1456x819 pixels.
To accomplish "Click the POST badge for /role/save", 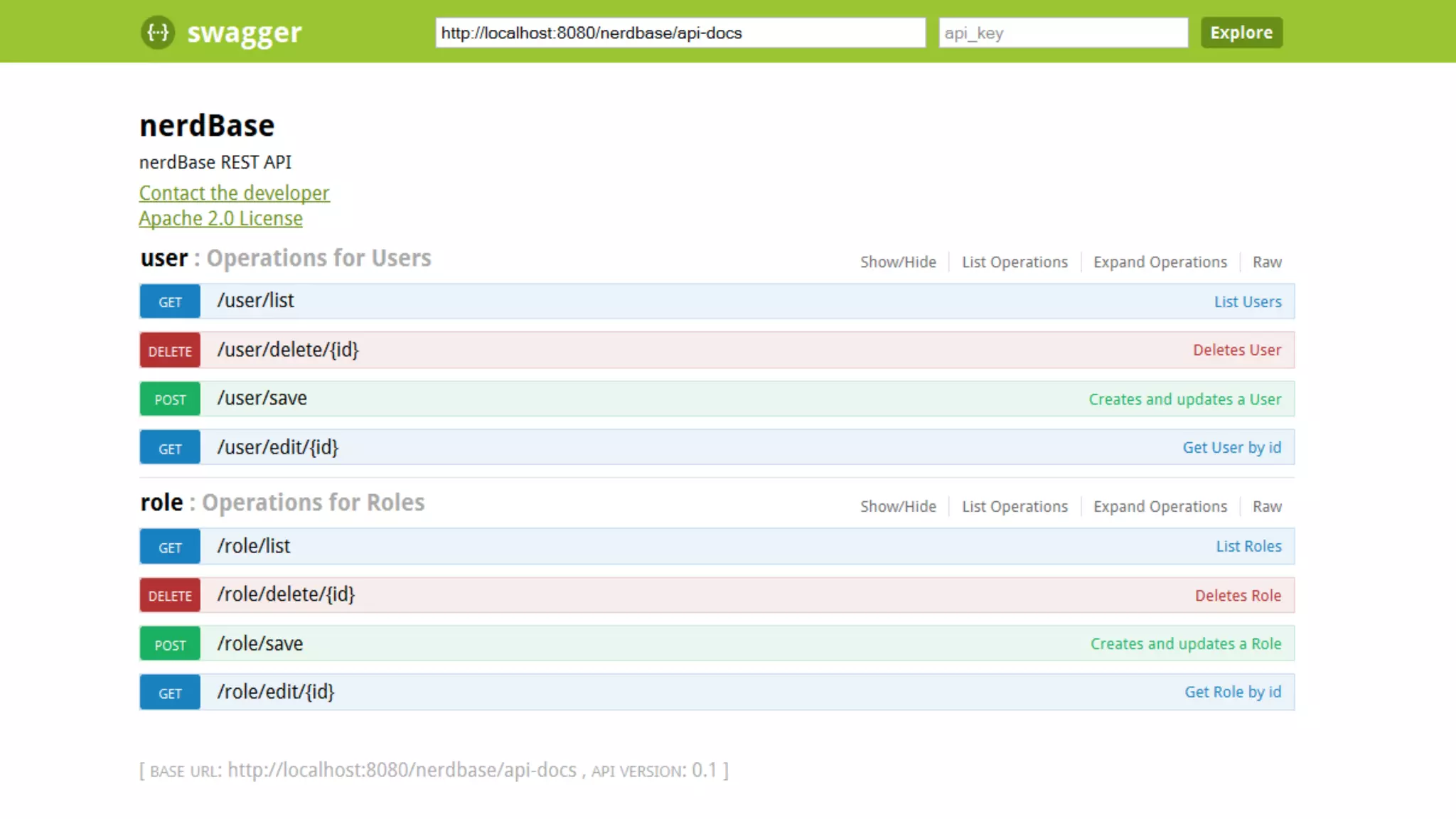I will [x=170, y=645].
